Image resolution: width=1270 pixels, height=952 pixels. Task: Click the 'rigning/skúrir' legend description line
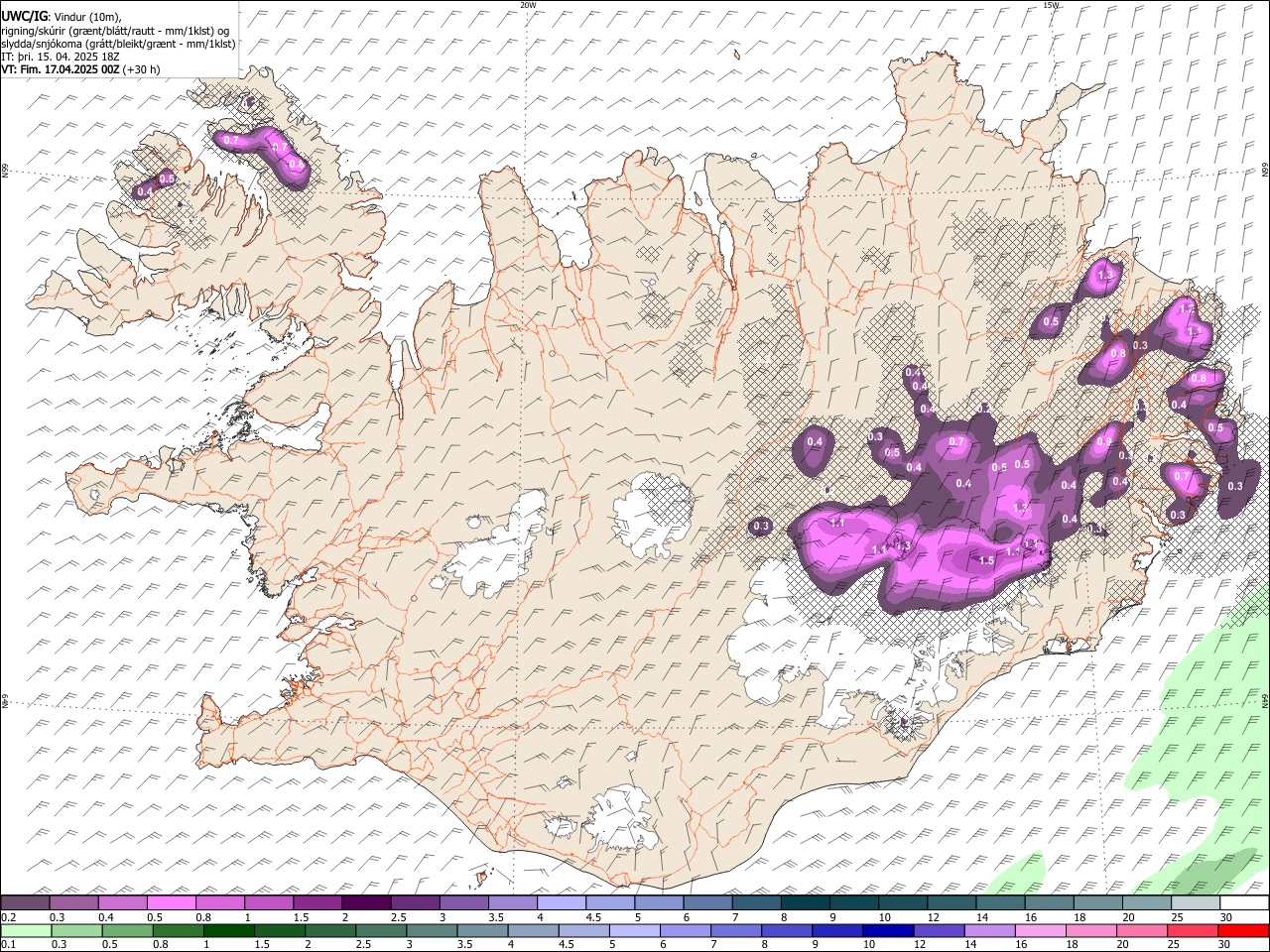point(116,30)
